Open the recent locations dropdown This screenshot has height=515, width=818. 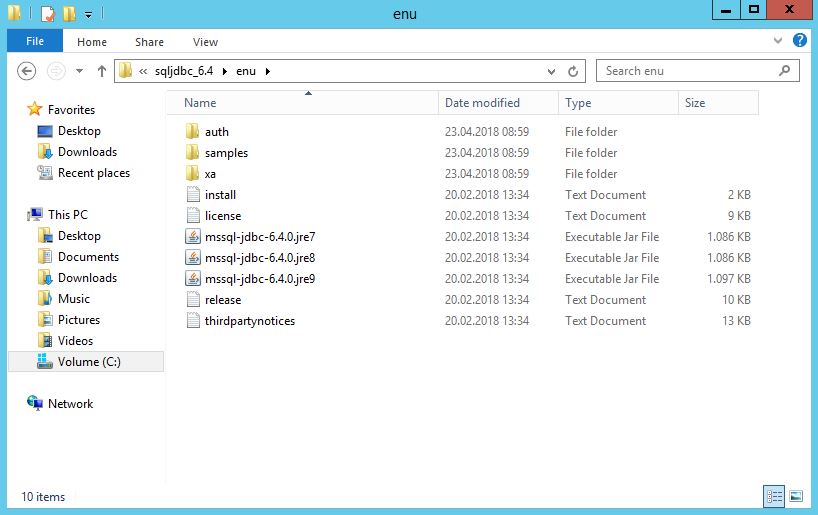pos(79,71)
